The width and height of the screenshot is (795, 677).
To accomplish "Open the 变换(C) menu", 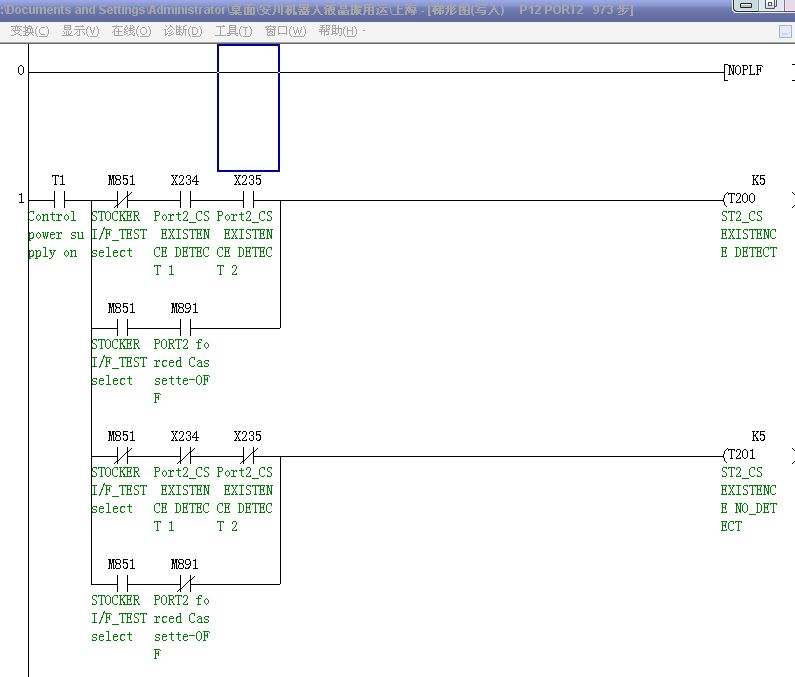I will click(x=29, y=31).
